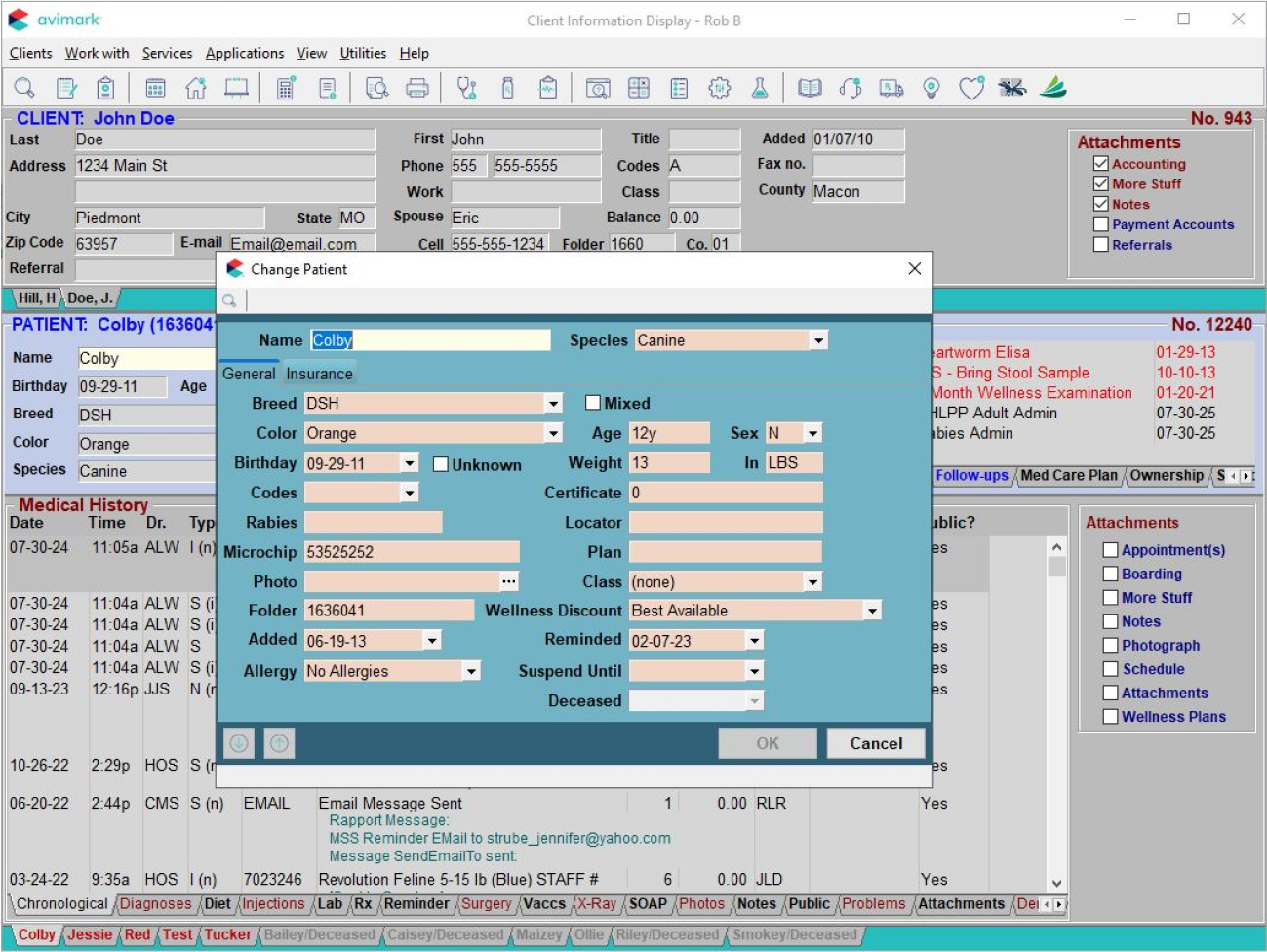The width and height of the screenshot is (1267, 952).
Task: Uncheck More Stuff in client Attachments
Action: [1101, 183]
